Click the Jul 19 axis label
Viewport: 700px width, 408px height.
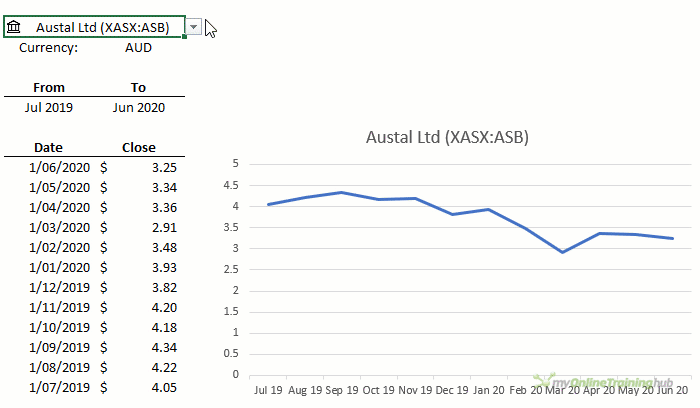(x=268, y=390)
